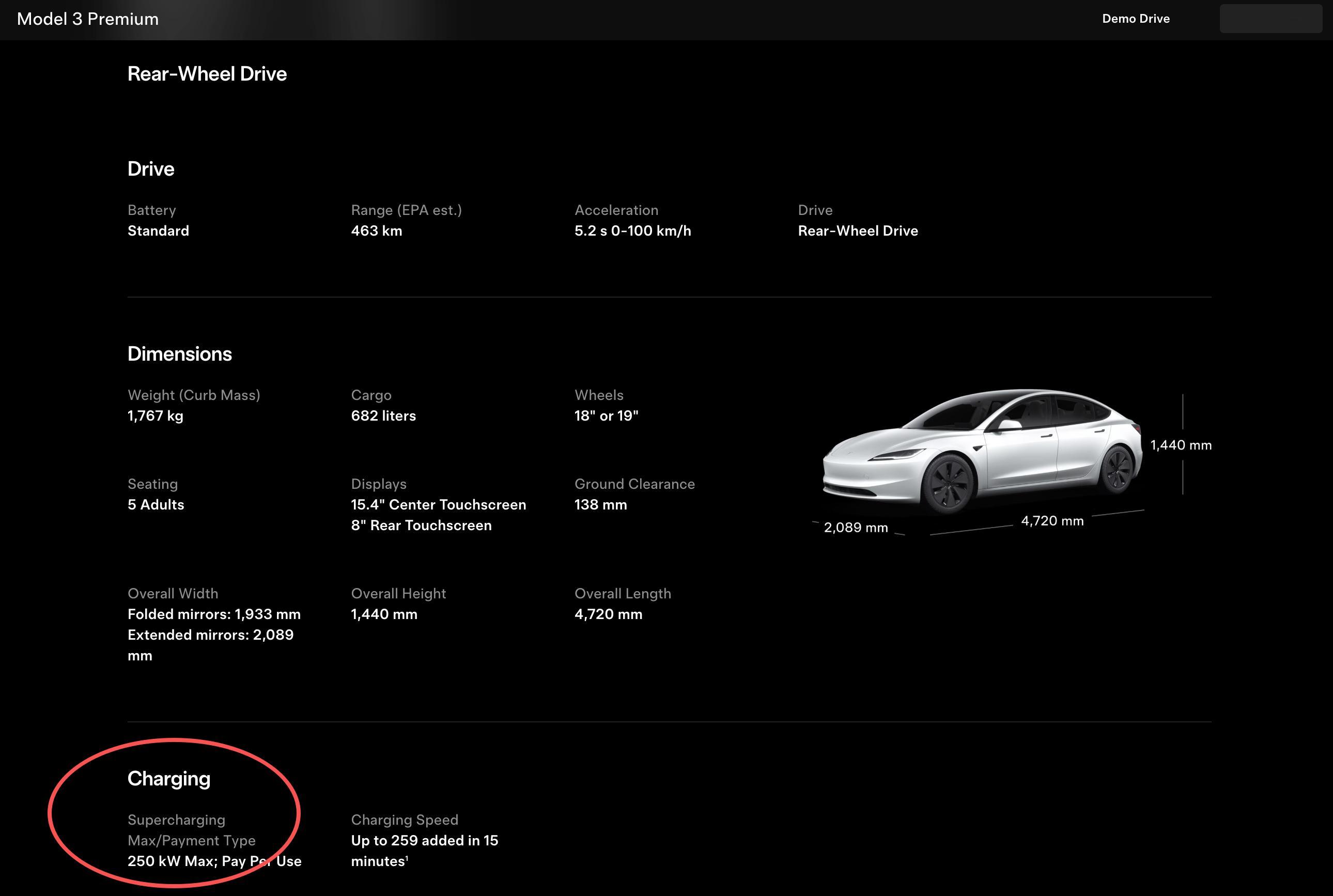1333x896 pixels.
Task: Select 250 kW Max; Pay Per Use text
Action: point(214,861)
